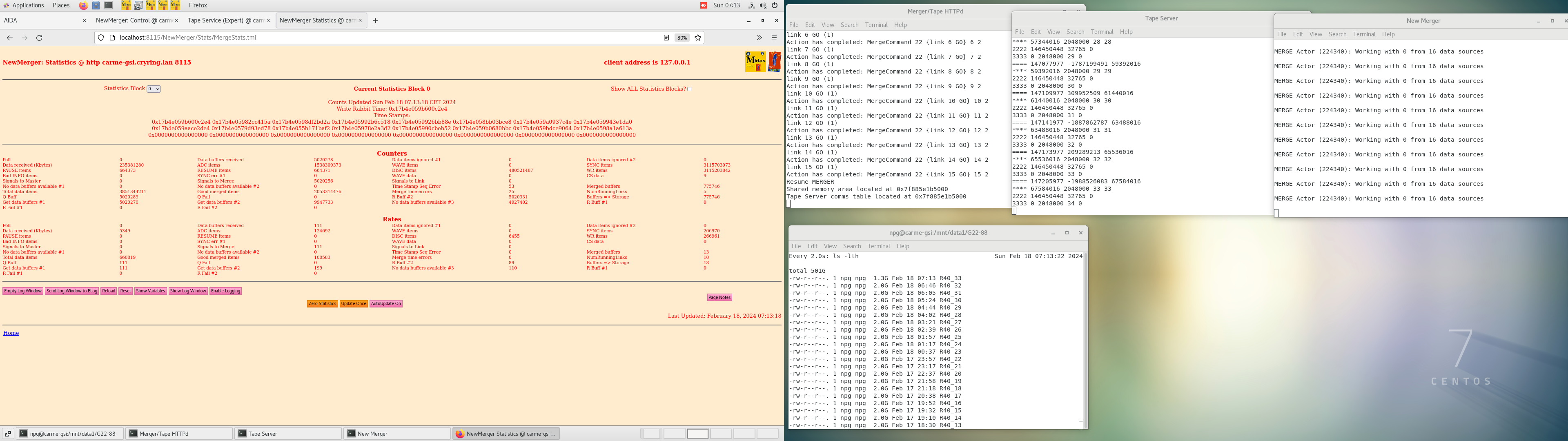Viewport: 1568px width, 441px height.
Task: Expand Firefox toolbar overflow chevron
Action: coord(759,38)
